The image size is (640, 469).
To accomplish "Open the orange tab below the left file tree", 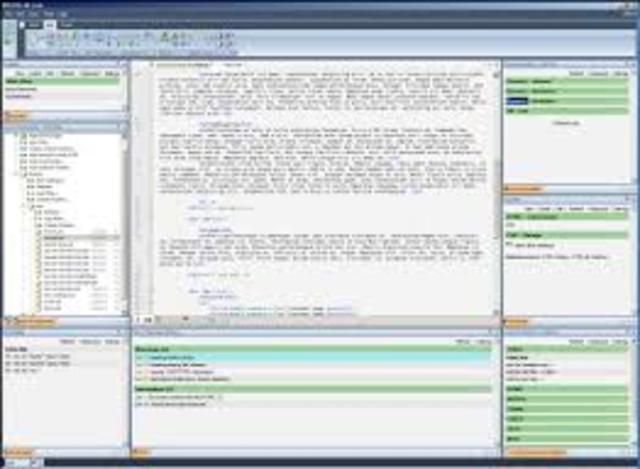I will coord(31,322).
